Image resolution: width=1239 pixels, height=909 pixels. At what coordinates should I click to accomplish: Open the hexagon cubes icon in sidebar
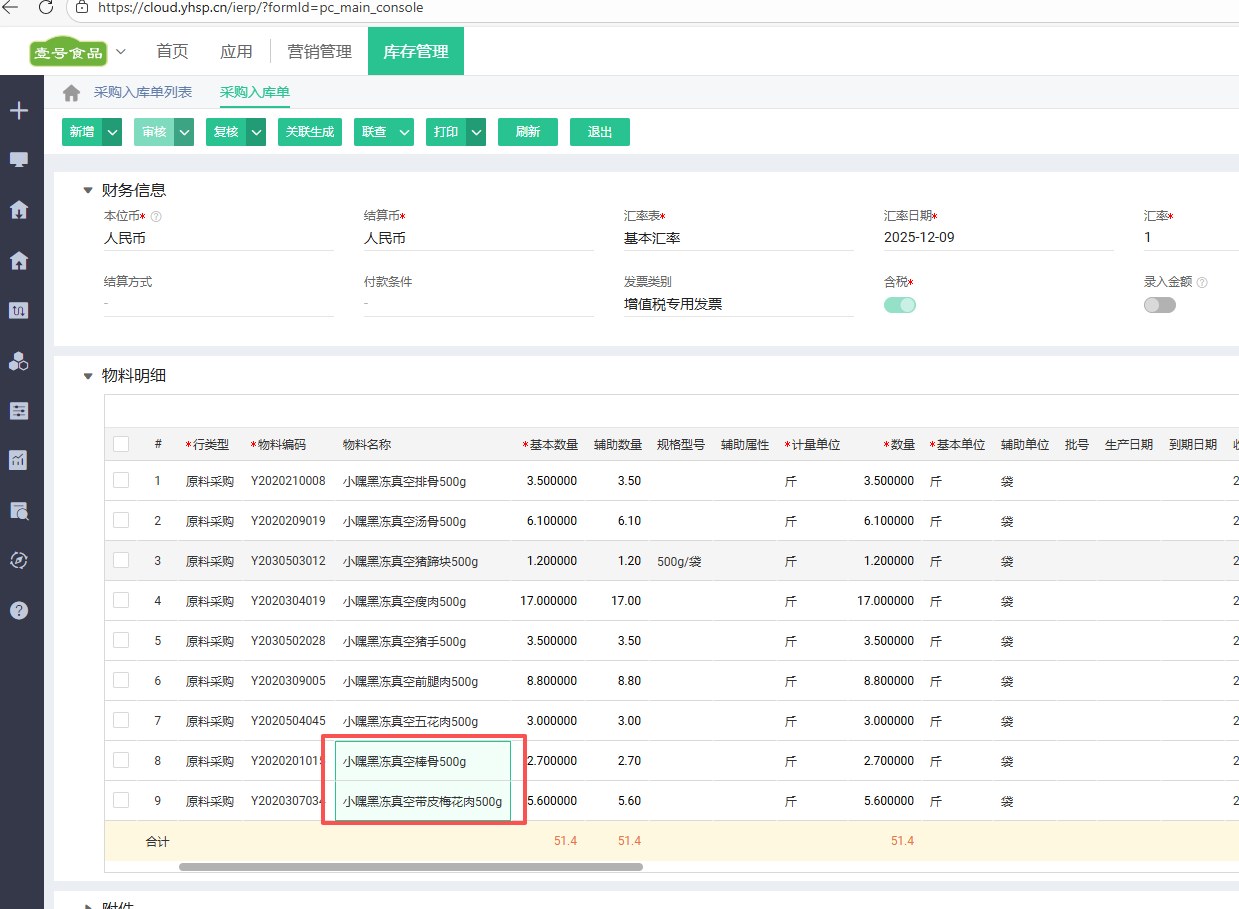[18, 361]
